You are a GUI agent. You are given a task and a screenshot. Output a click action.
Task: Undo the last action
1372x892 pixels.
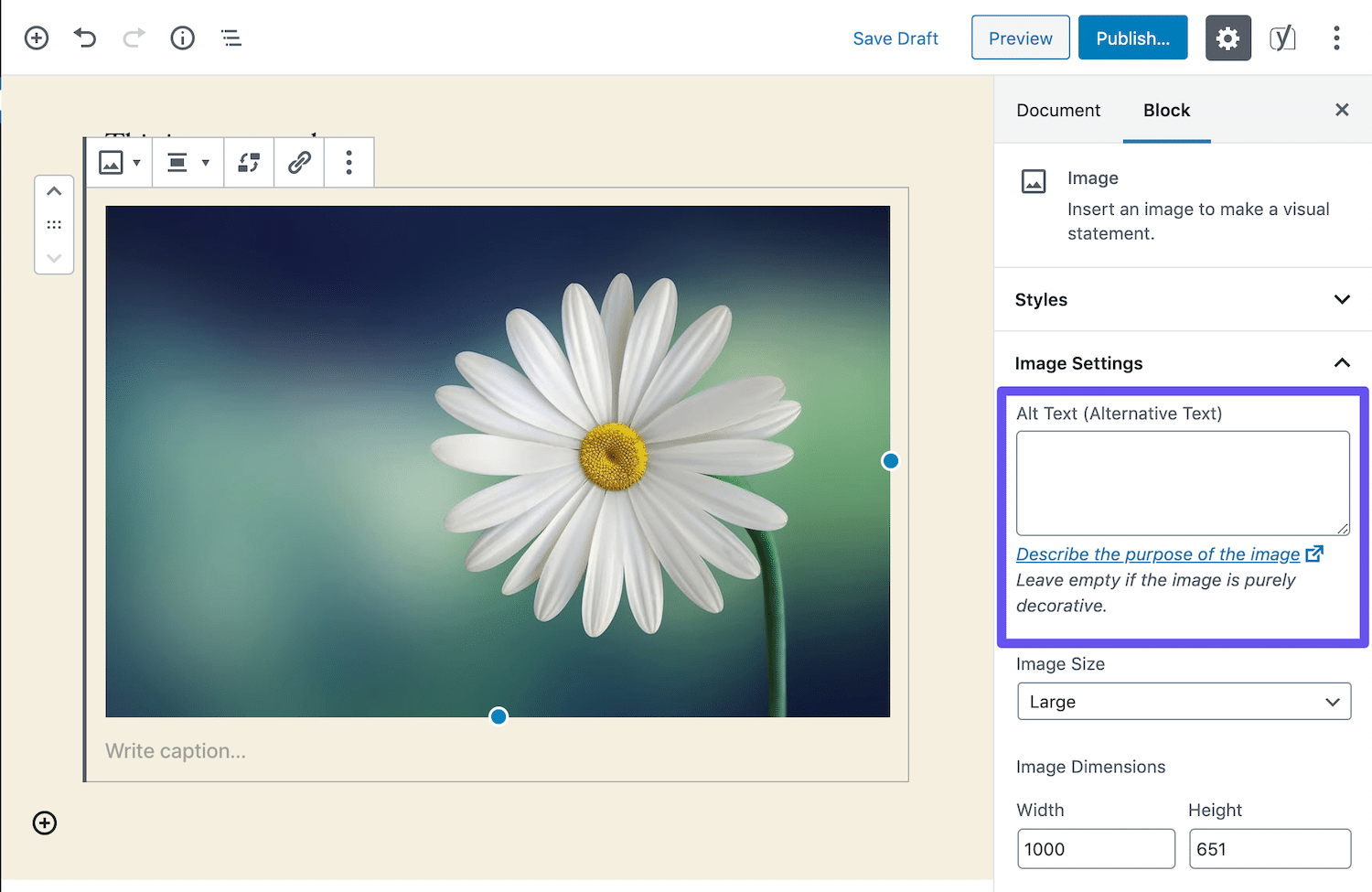click(x=85, y=38)
